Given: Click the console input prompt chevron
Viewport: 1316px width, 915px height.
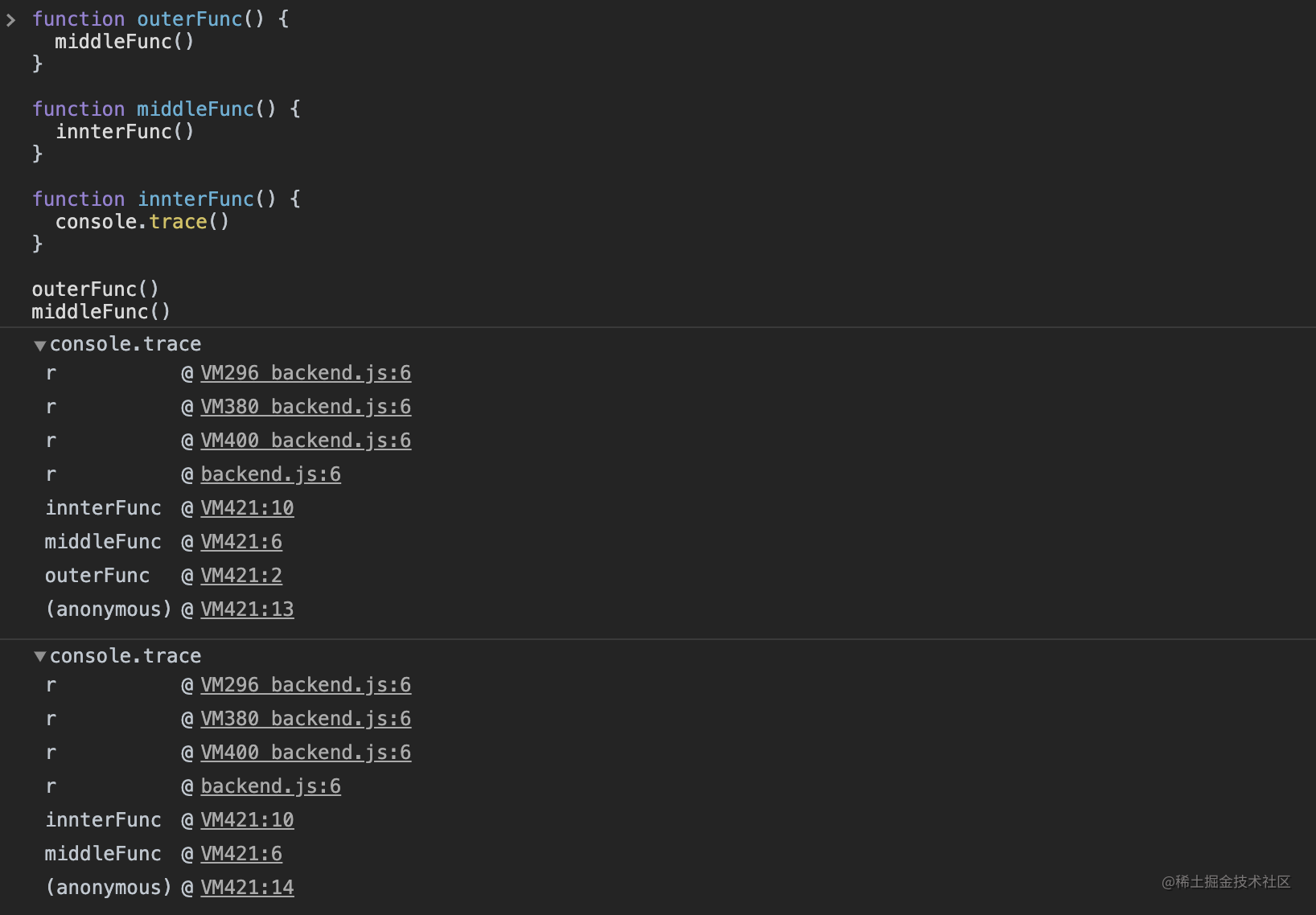Looking at the screenshot, I should [10, 20].
